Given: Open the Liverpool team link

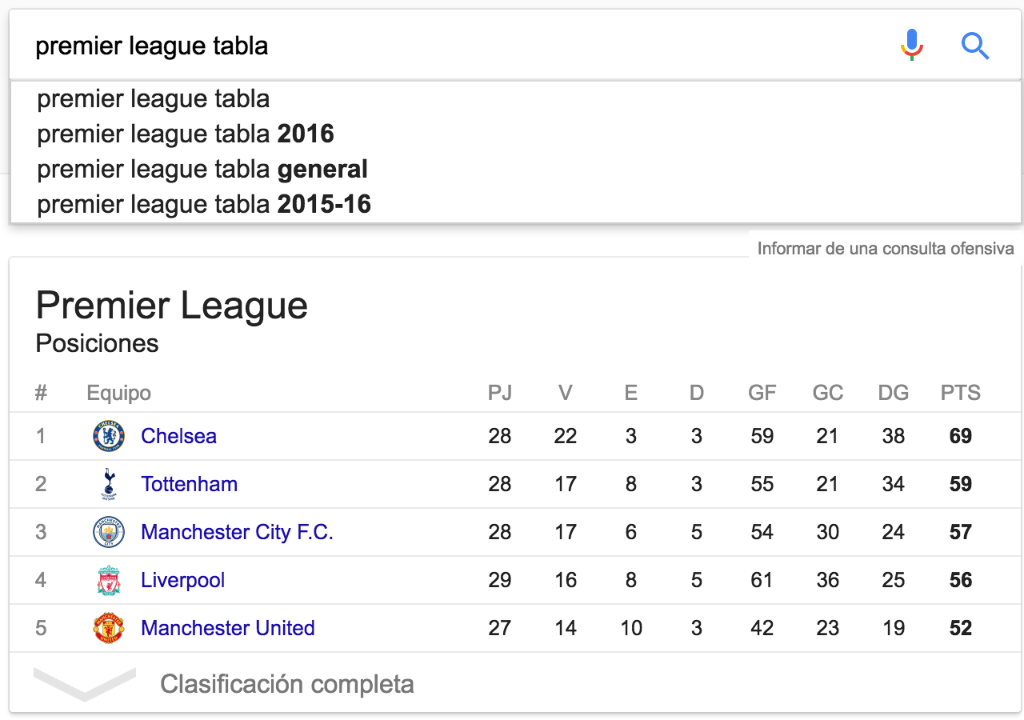Looking at the screenshot, I should [x=183, y=580].
